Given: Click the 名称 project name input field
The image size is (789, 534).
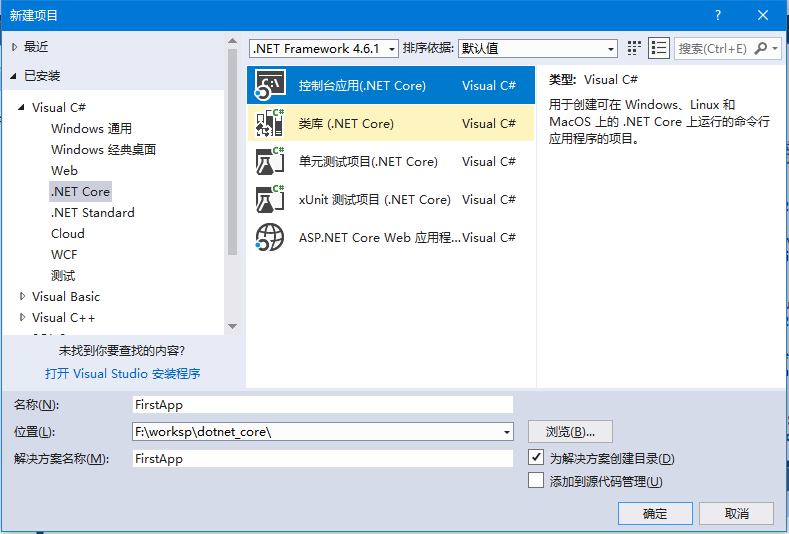Looking at the screenshot, I should point(322,405).
